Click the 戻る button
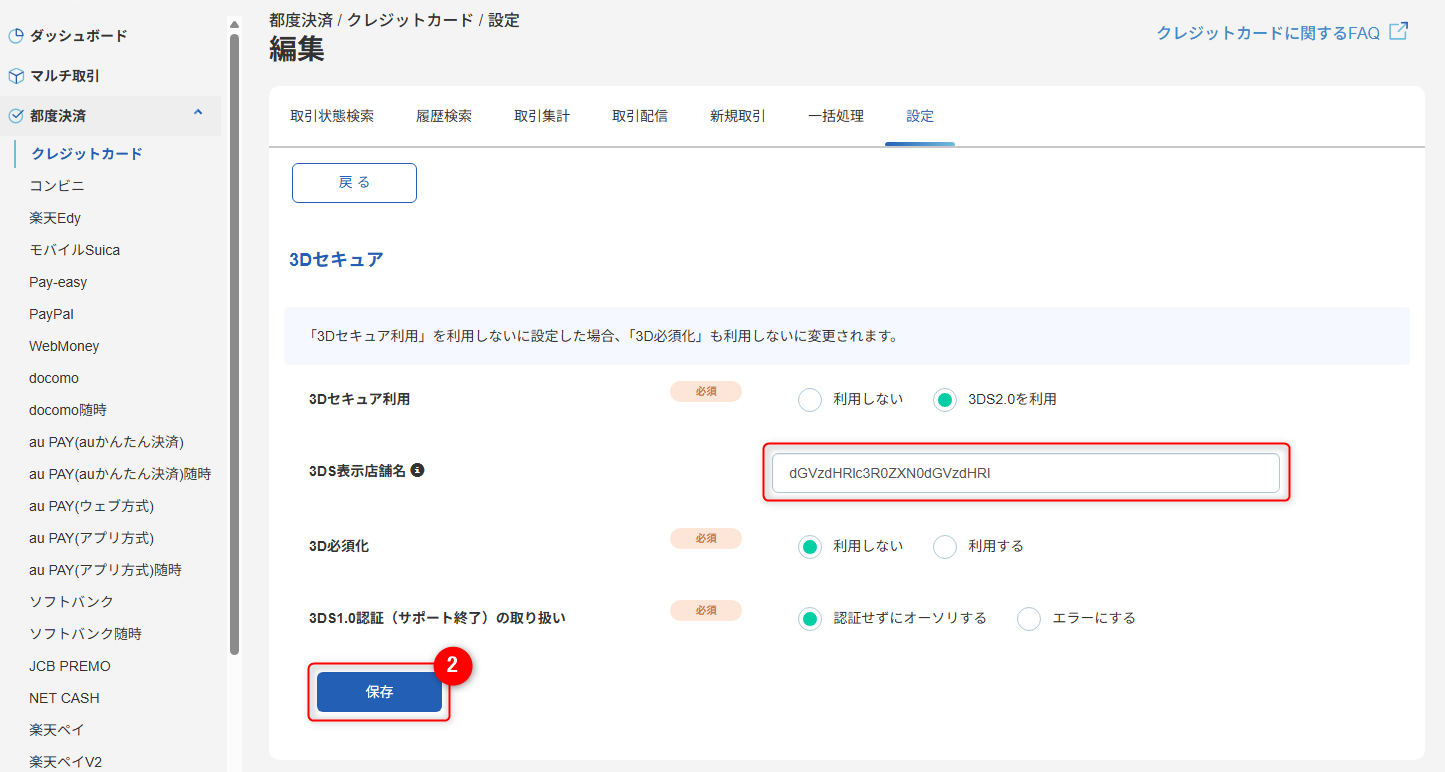Image resolution: width=1445 pixels, height=772 pixels. click(354, 182)
